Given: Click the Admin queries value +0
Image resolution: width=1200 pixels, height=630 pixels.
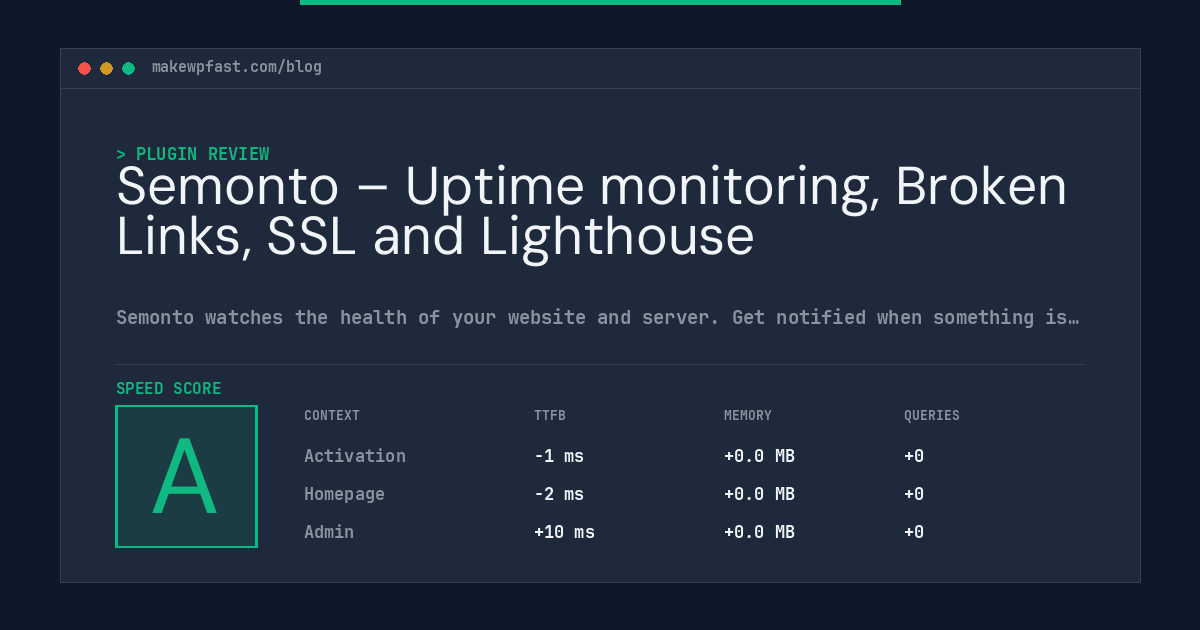Looking at the screenshot, I should [x=914, y=532].
